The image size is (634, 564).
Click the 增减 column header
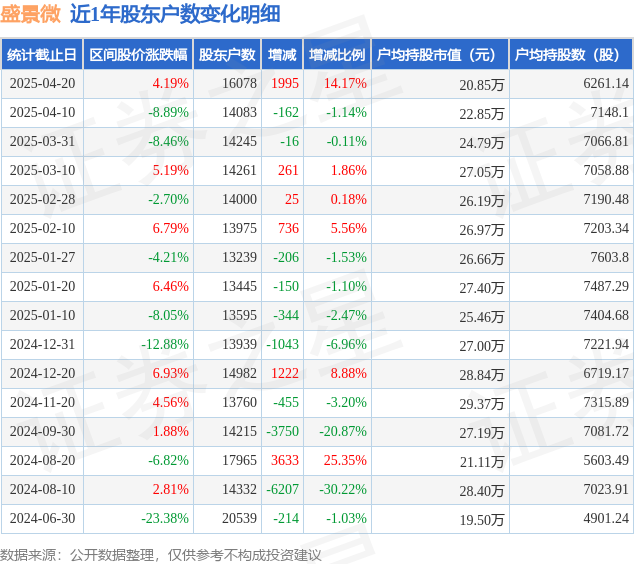[x=282, y=55]
